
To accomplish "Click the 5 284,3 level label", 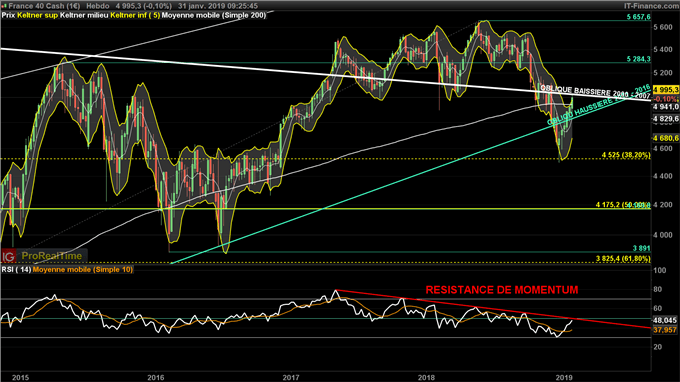I will click(638, 59).
